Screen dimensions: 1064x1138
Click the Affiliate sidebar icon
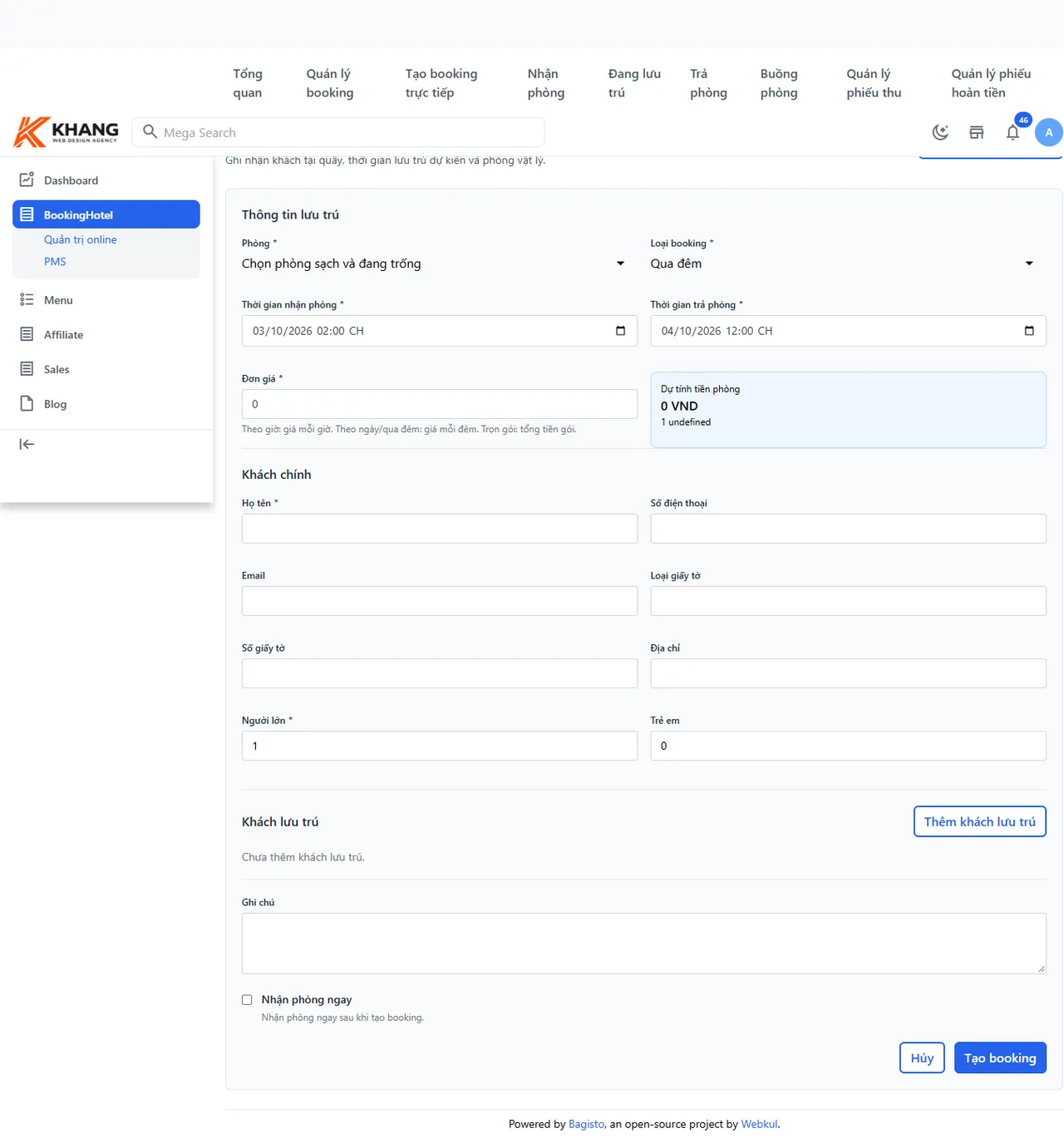point(27,334)
